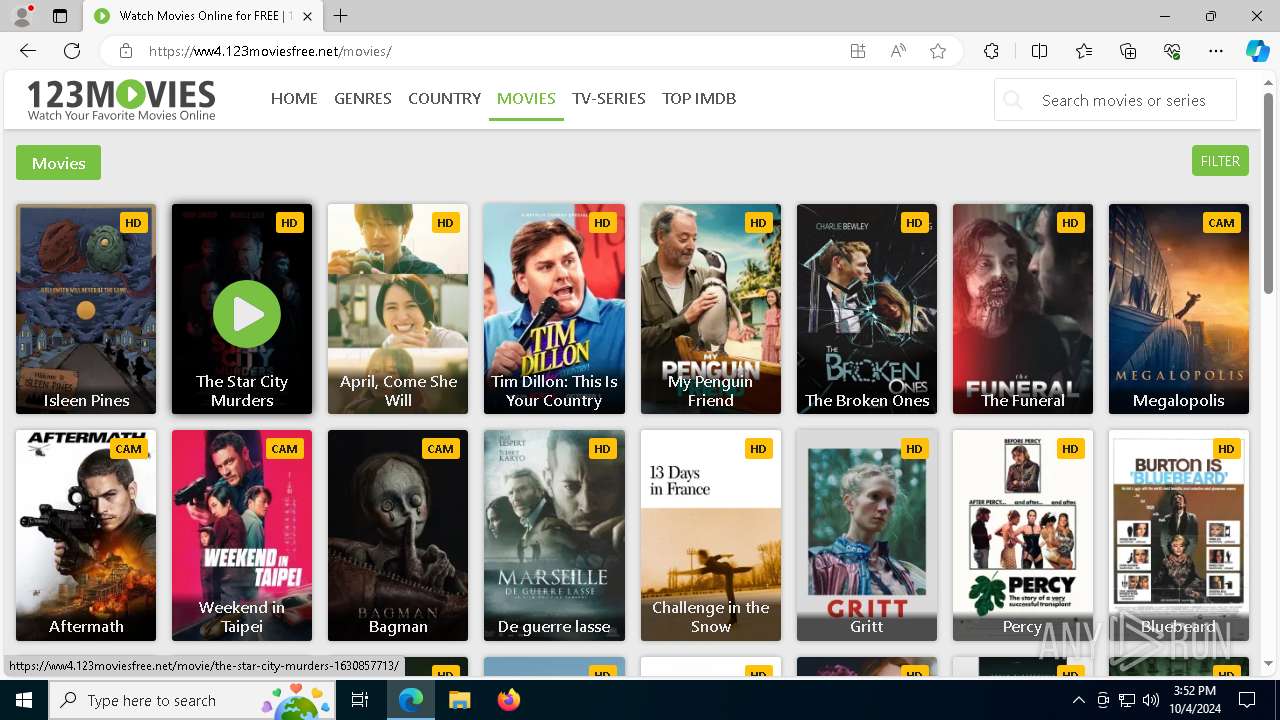Add page to favorites star icon

click(938, 51)
